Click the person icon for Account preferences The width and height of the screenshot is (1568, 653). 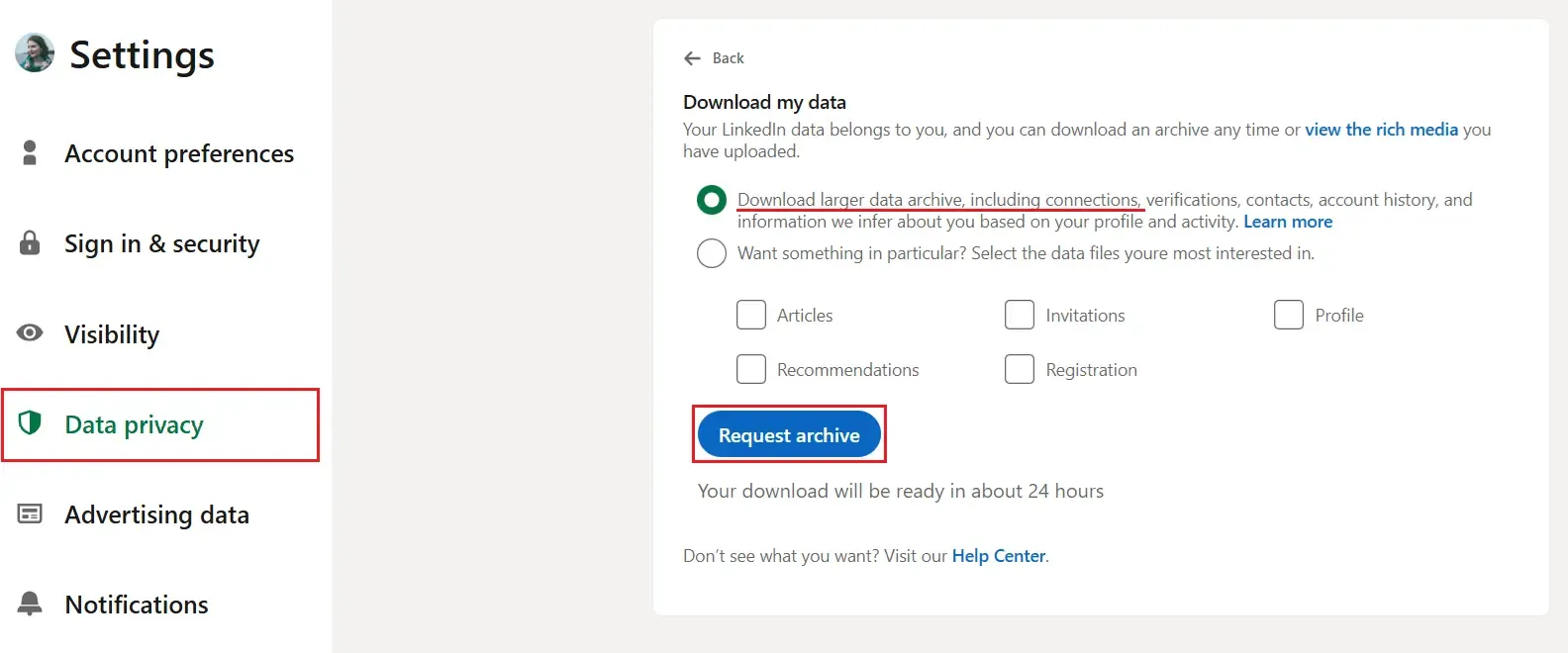[30, 152]
